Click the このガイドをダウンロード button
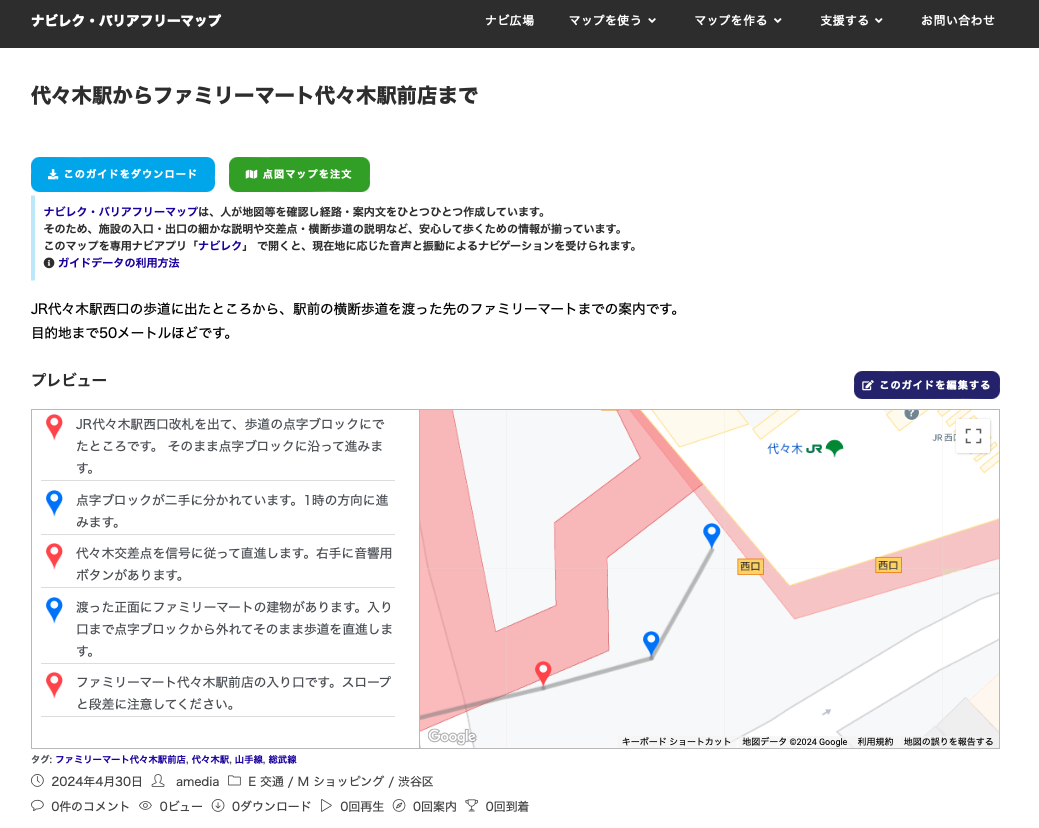Image resolution: width=1039 pixels, height=828 pixels. [x=123, y=174]
